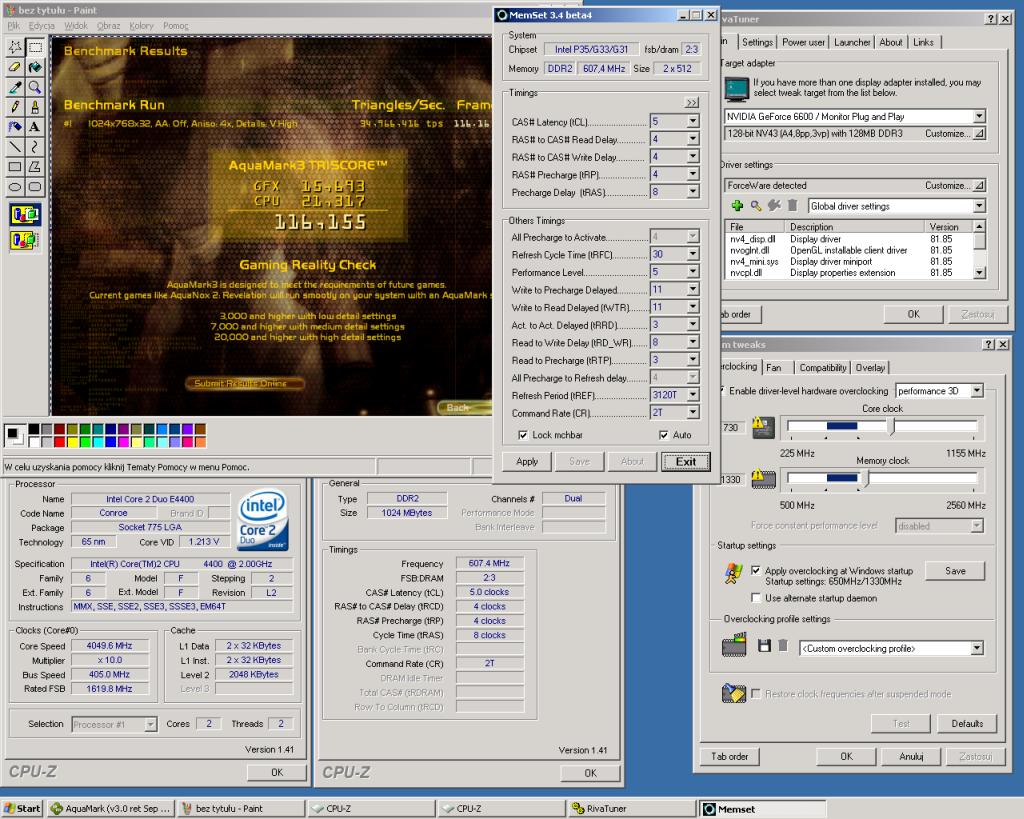This screenshot has width=1024, height=819.
Task: Click the Defaults button in tweaks window
Action: [x=967, y=724]
